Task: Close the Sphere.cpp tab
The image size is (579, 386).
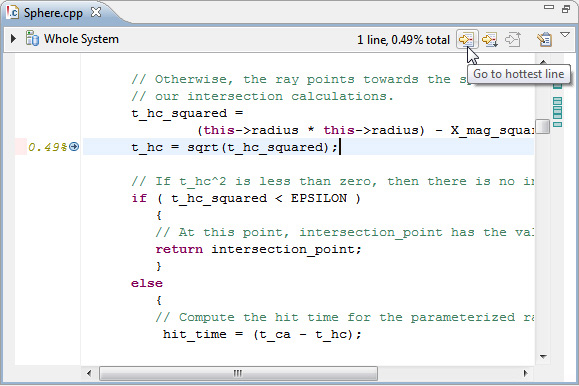Action: (96, 12)
